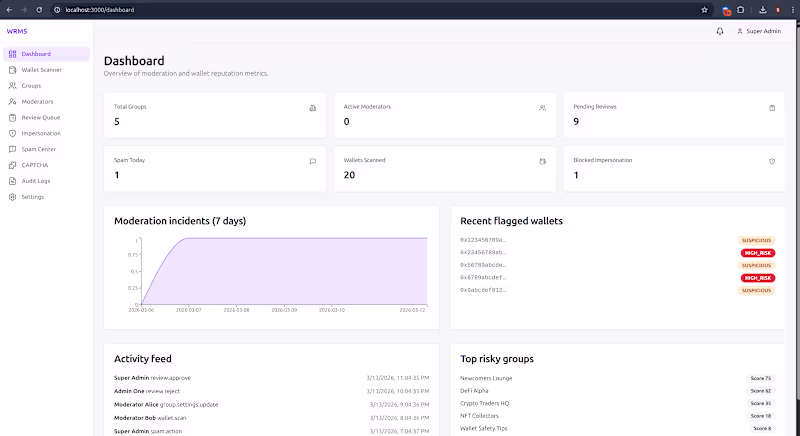Click the Impersonation shield icon
Screen dimensions: 800x436
tap(12, 133)
